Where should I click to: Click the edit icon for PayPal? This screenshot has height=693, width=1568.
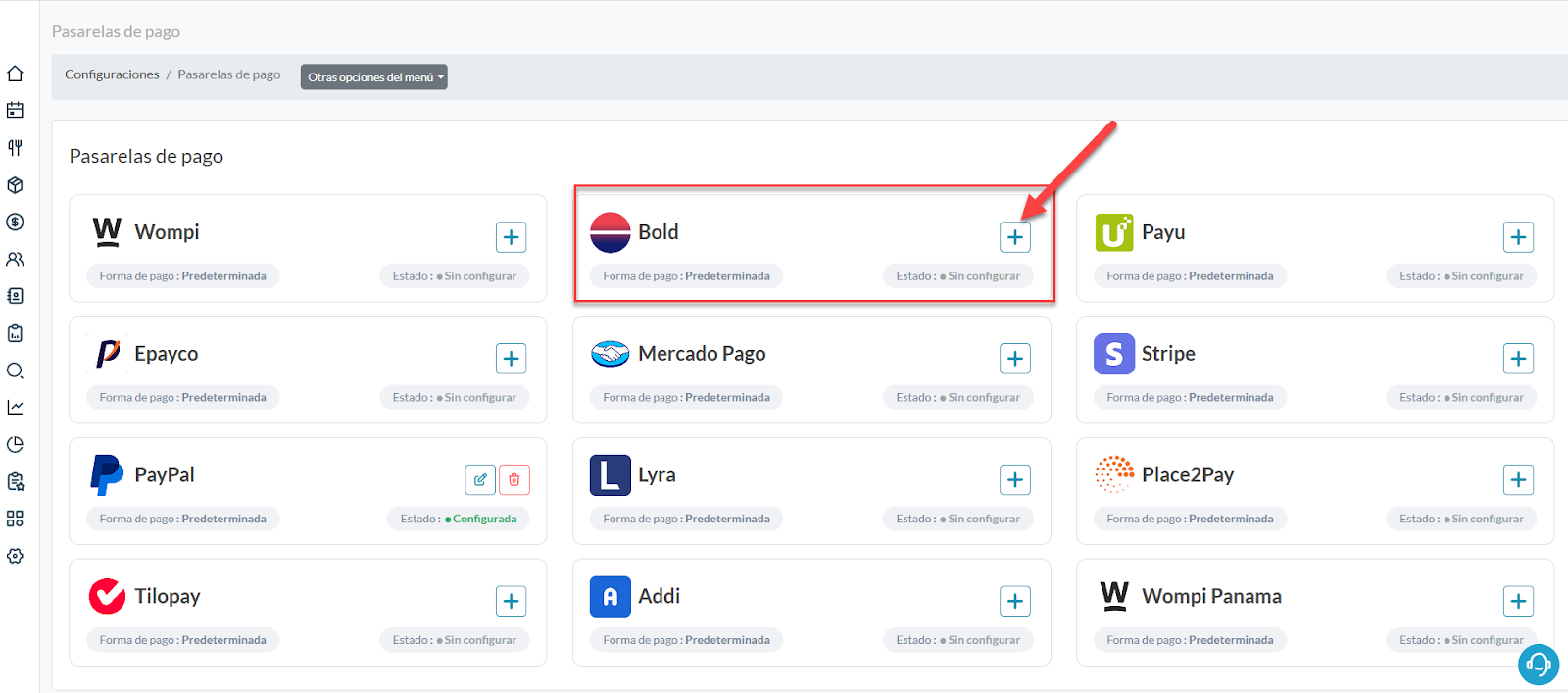point(480,479)
